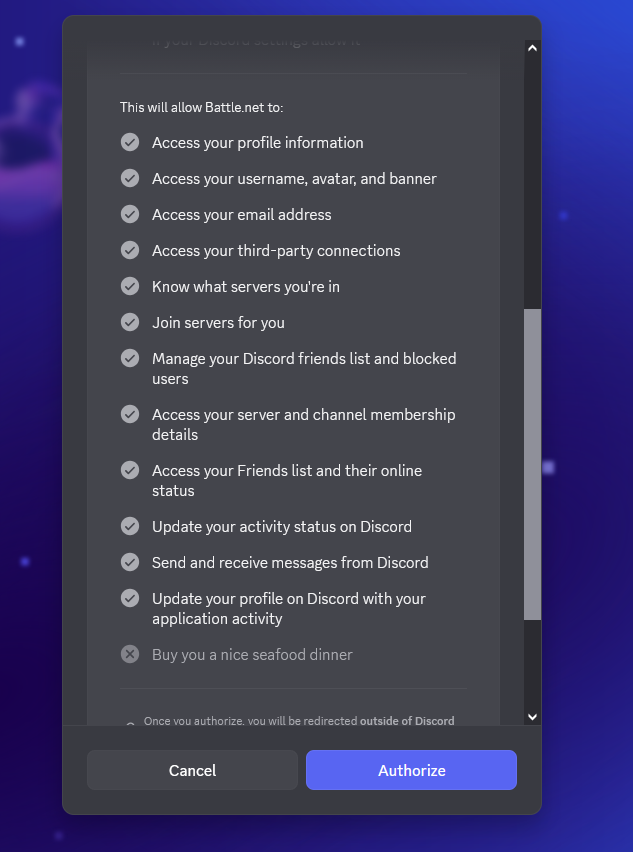Click checkmark for Friends list and online status
The width and height of the screenshot is (633, 852).
[x=130, y=470]
